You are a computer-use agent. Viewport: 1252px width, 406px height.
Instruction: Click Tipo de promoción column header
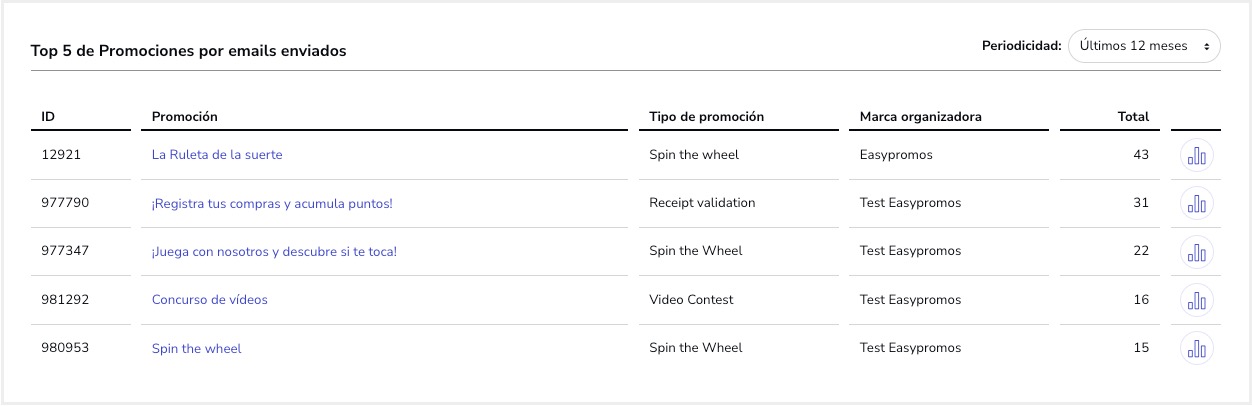pyautogui.click(x=707, y=117)
